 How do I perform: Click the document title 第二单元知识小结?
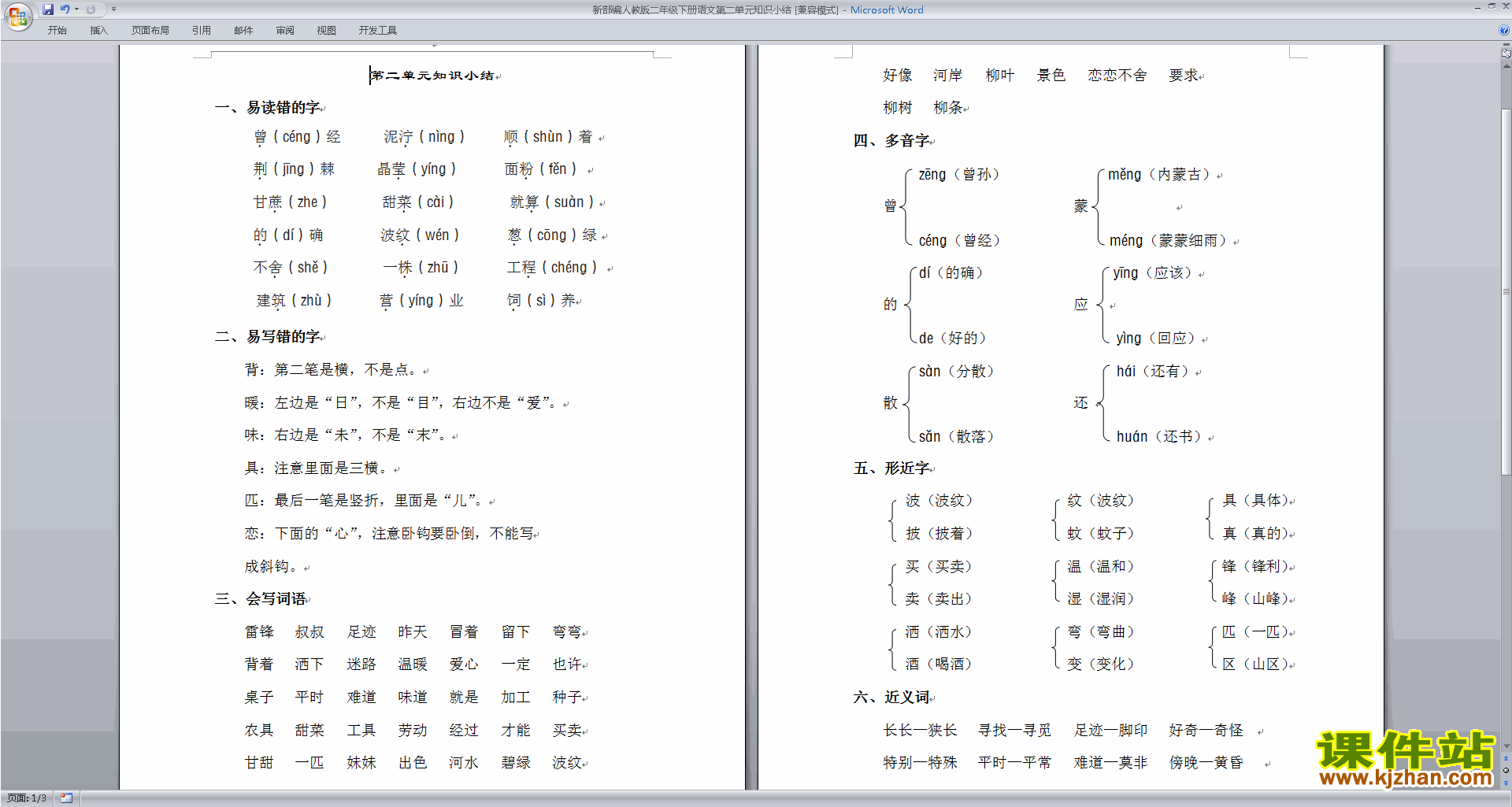point(432,76)
